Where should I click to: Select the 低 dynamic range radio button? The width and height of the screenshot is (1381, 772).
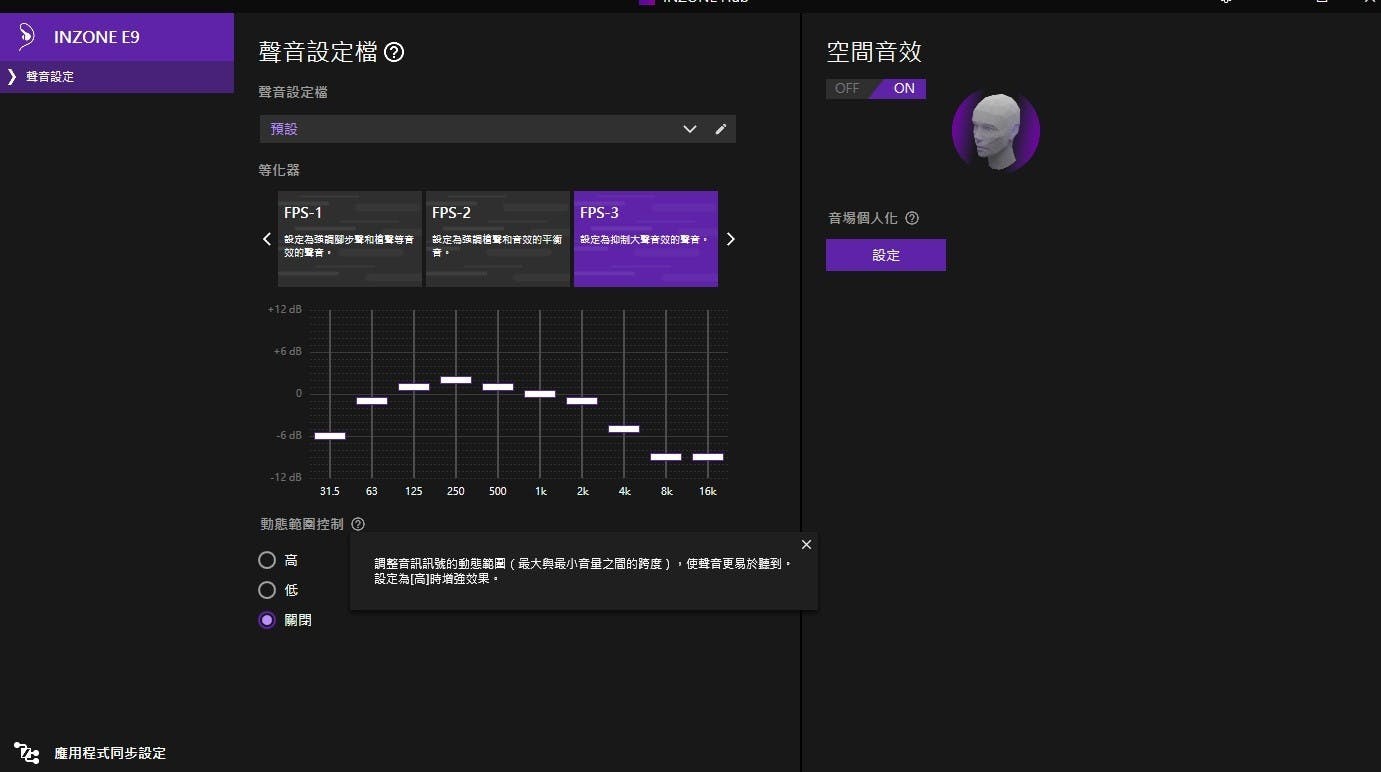point(267,590)
